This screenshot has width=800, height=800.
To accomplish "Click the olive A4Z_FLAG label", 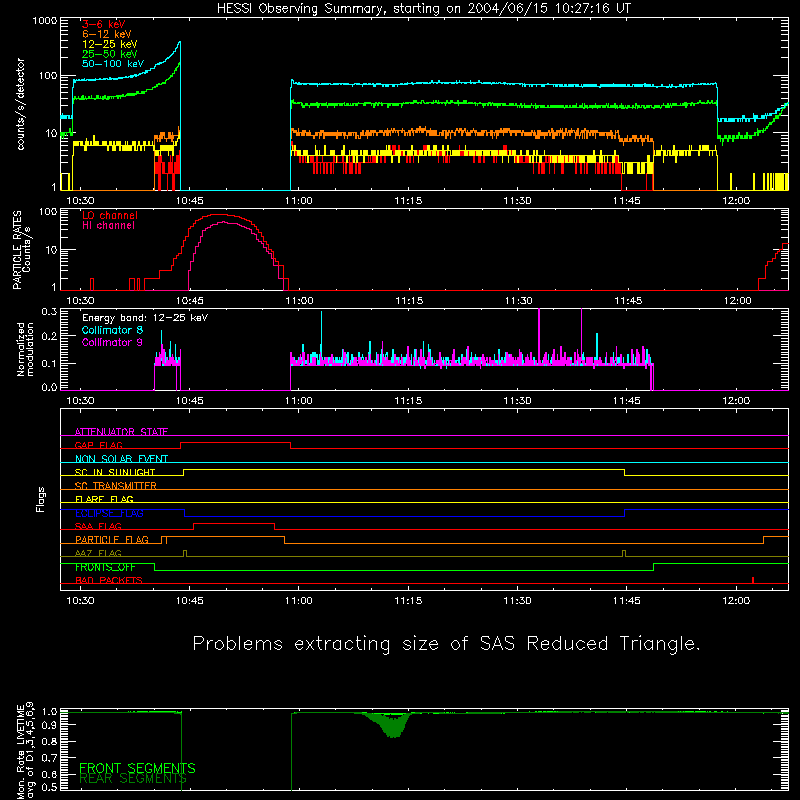I will (x=98, y=553).
